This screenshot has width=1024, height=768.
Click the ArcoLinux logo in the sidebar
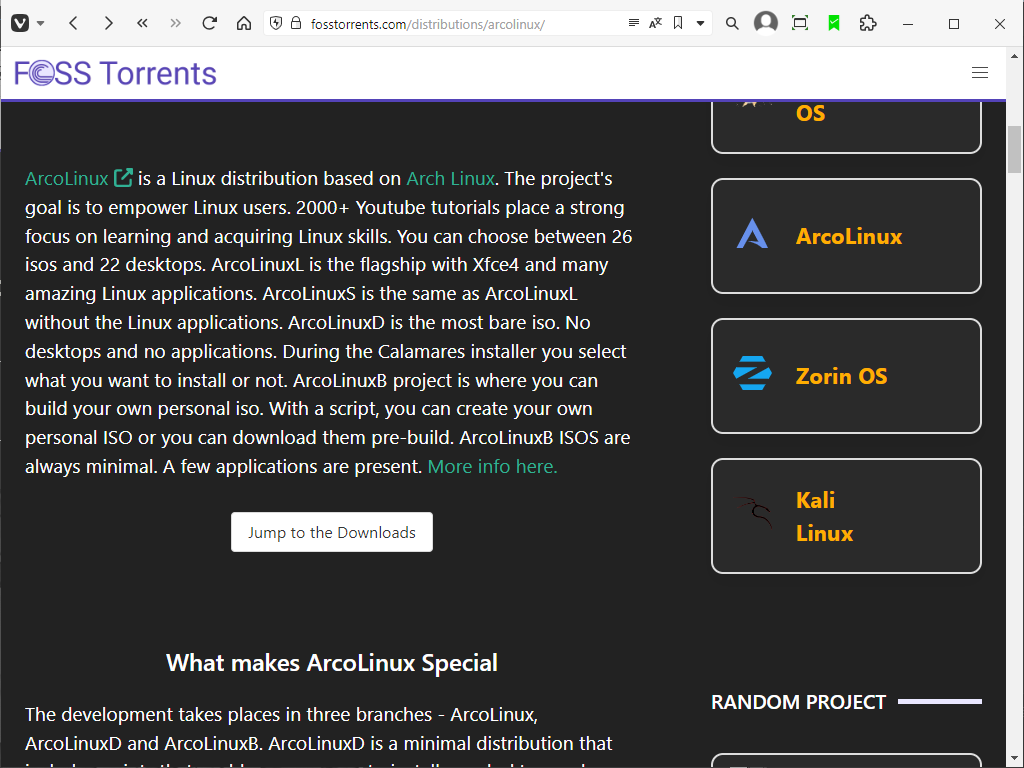752,233
